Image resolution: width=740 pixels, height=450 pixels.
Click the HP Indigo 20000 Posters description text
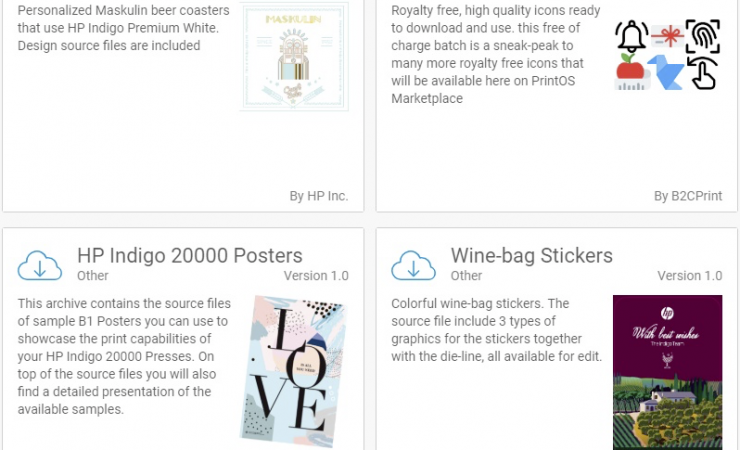pyautogui.click(x=125, y=356)
